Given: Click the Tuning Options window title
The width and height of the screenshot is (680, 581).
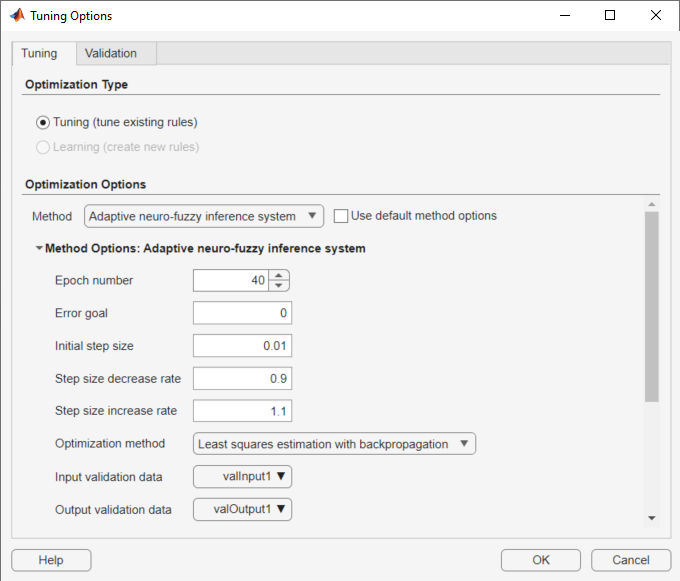Looking at the screenshot, I should pyautogui.click(x=71, y=16).
